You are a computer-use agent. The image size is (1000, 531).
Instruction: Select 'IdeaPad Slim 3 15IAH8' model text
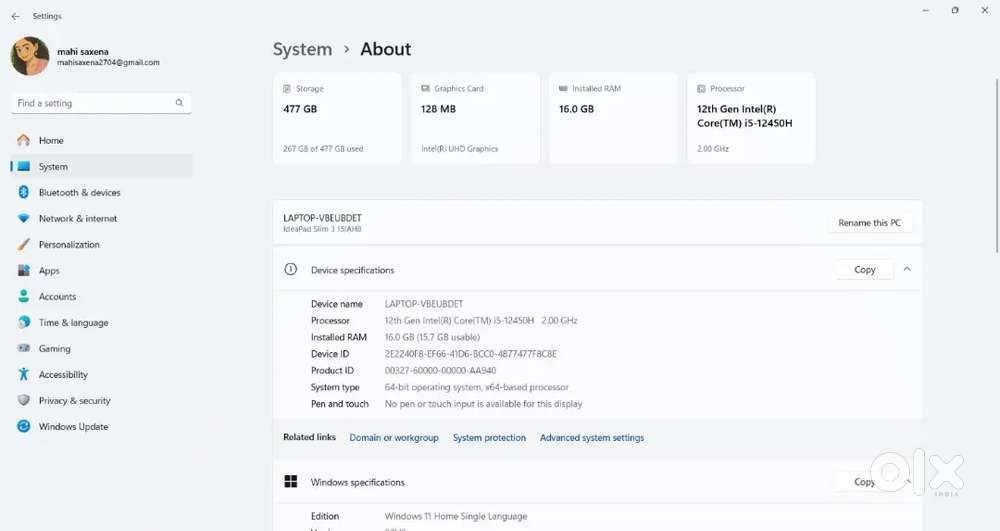tap(322, 229)
